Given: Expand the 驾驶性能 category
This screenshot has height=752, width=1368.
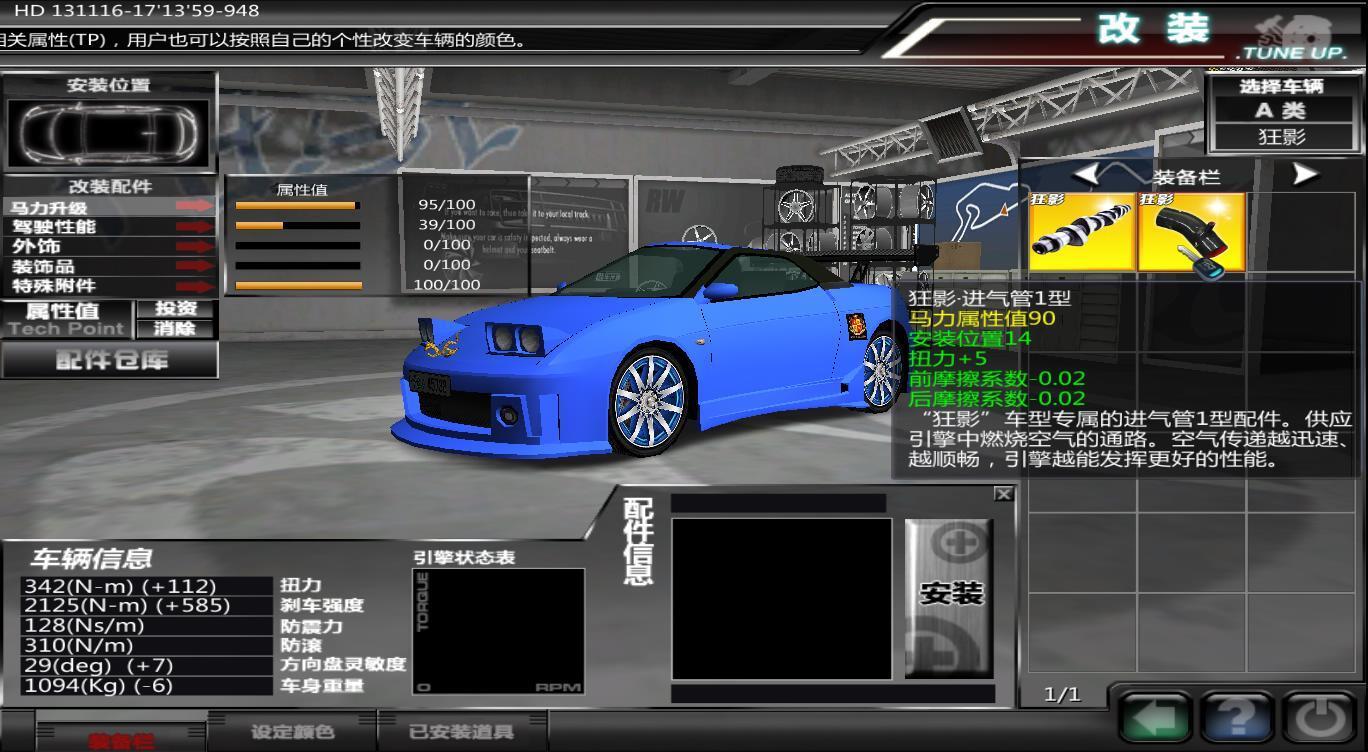Looking at the screenshot, I should pyautogui.click(x=110, y=227).
